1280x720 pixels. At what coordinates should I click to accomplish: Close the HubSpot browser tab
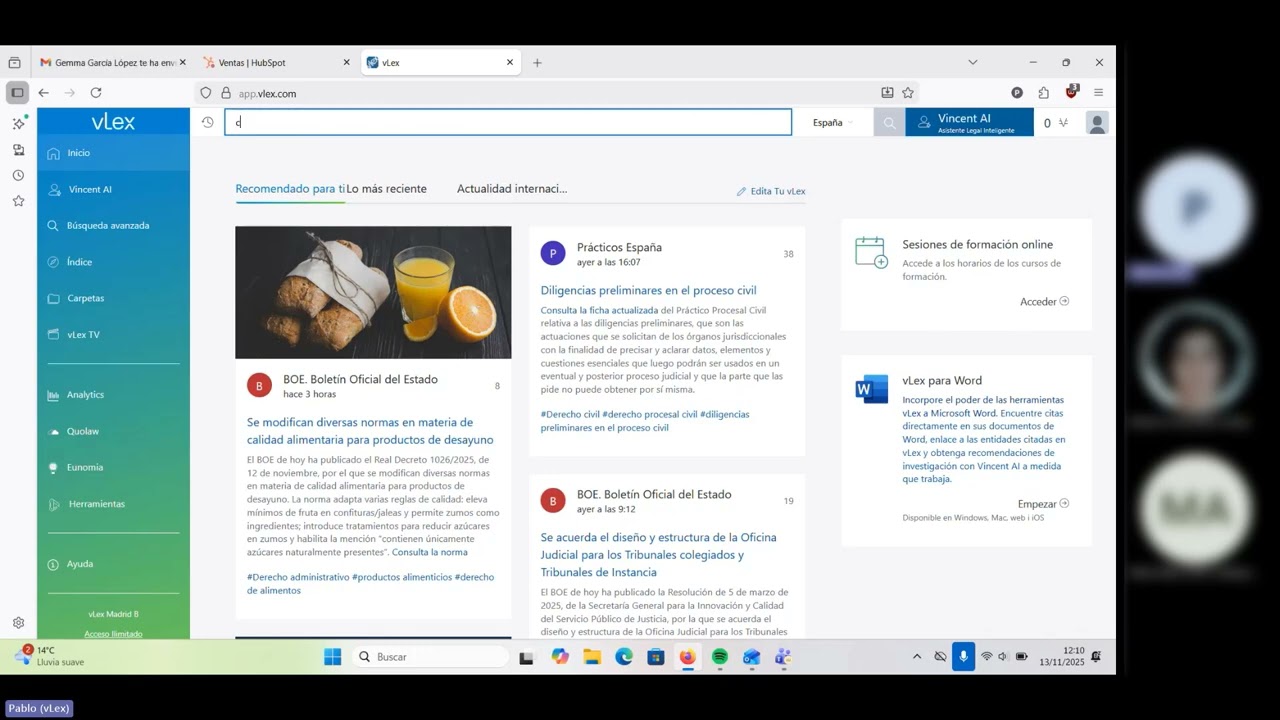(346, 62)
